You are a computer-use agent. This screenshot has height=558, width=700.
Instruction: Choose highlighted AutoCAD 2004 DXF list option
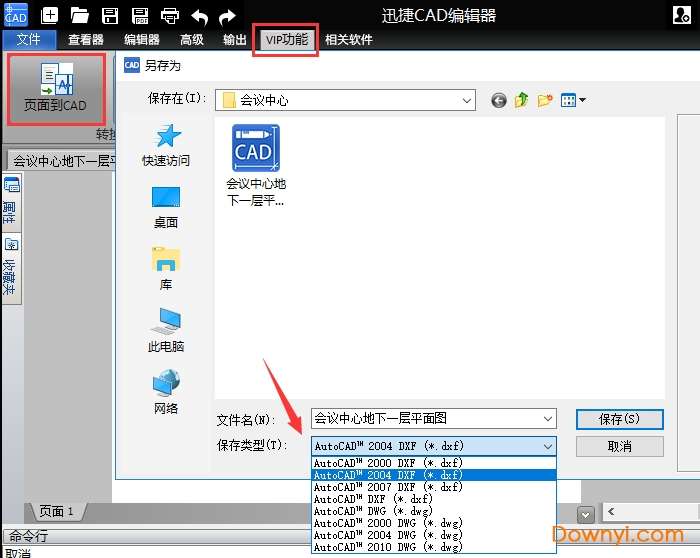click(434, 475)
